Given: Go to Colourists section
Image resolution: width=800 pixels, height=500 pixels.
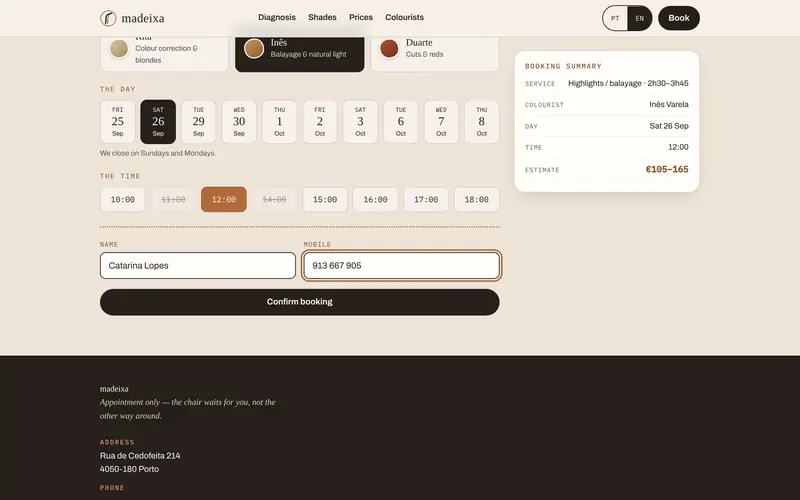Looking at the screenshot, I should point(404,17).
